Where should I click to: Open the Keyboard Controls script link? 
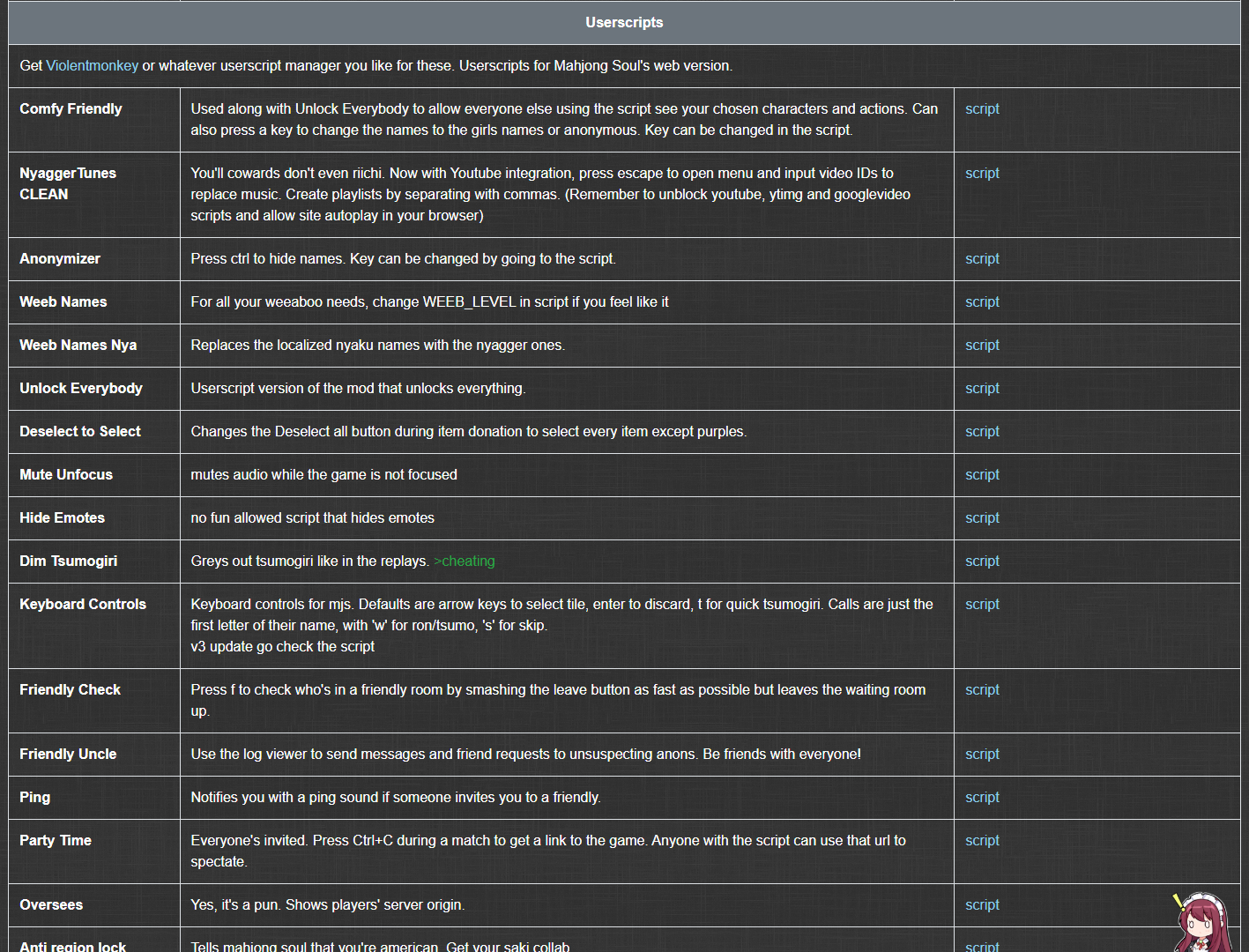pos(982,604)
